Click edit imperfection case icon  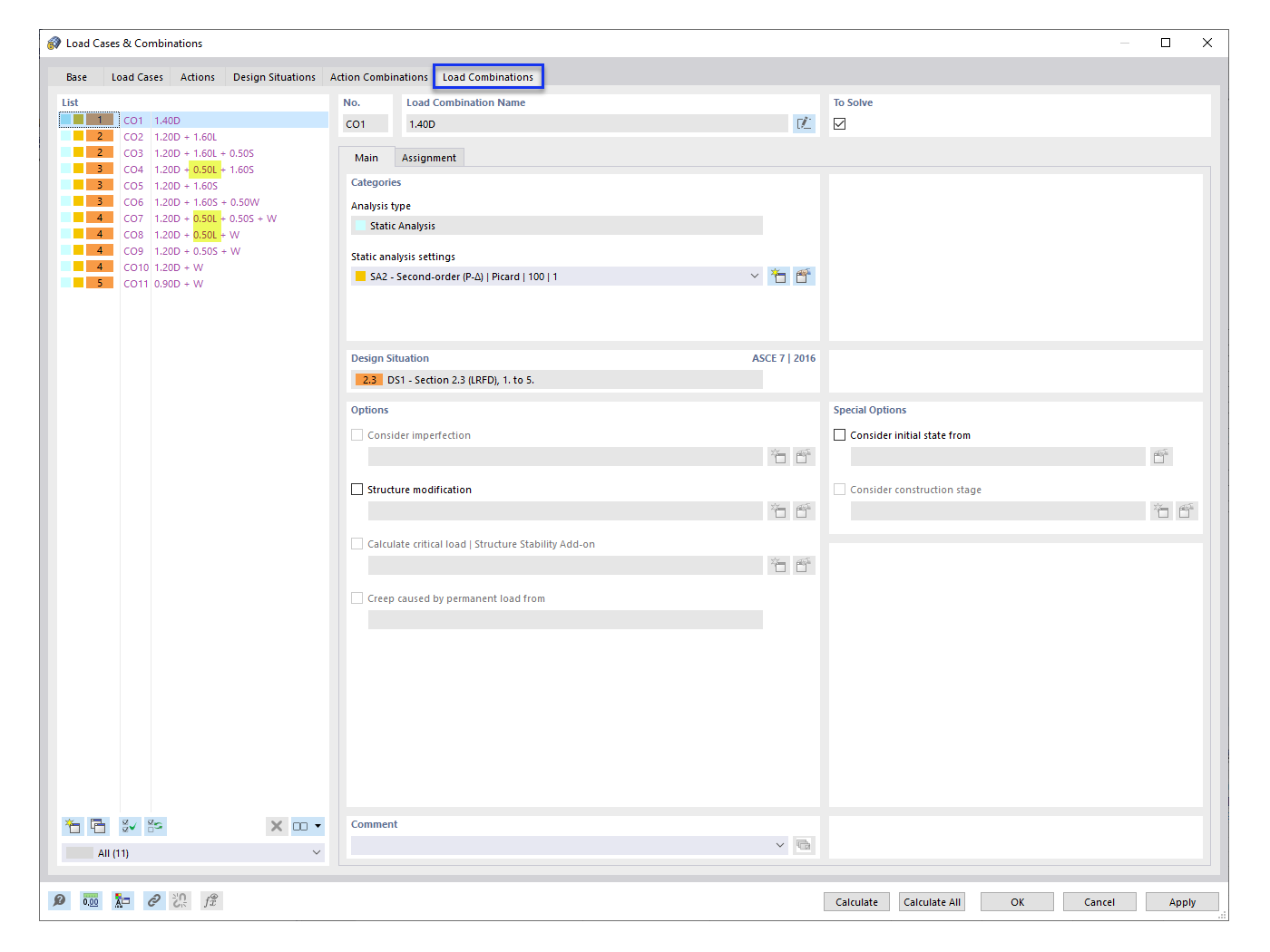pos(804,457)
